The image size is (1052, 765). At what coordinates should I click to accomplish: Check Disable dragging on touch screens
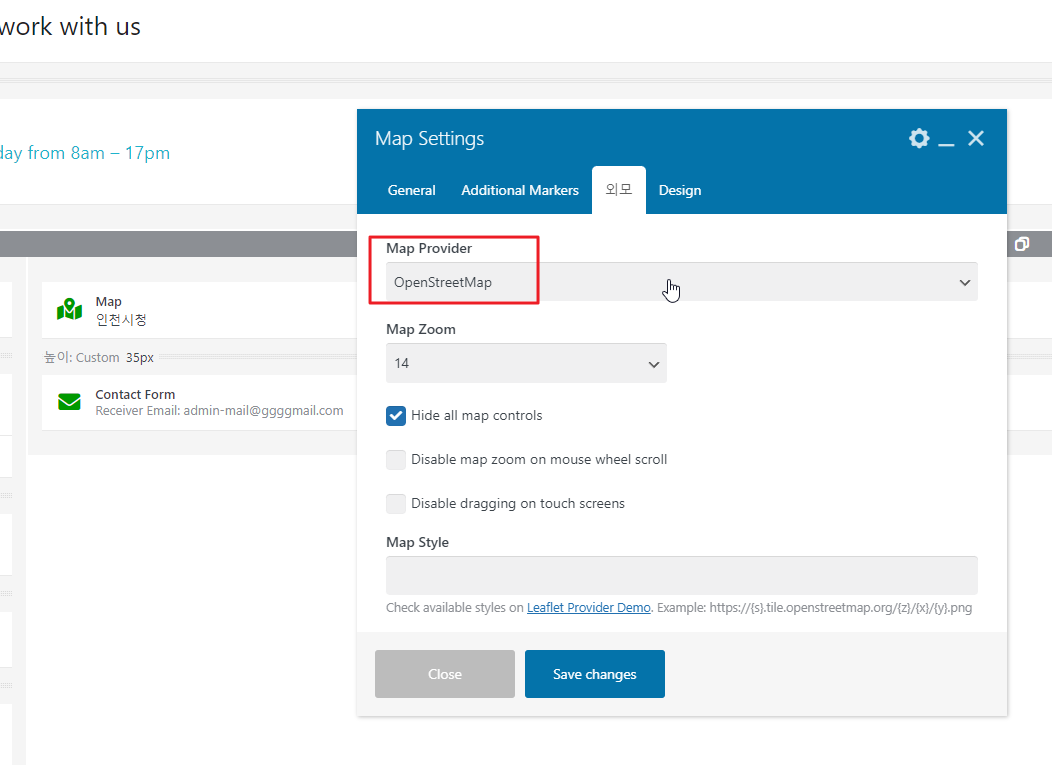pyautogui.click(x=396, y=504)
